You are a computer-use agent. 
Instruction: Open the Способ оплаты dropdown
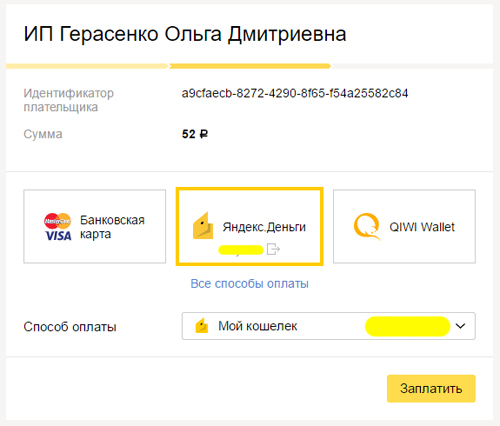329,326
